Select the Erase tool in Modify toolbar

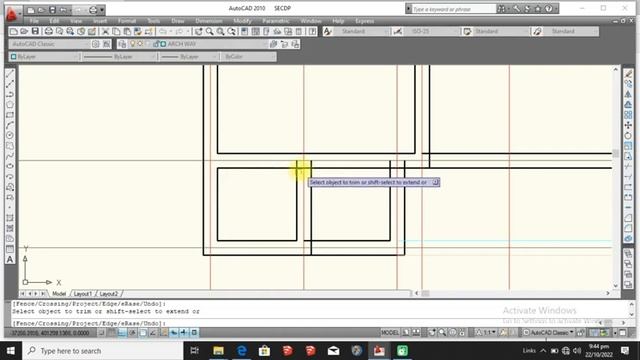pyautogui.click(x=628, y=74)
